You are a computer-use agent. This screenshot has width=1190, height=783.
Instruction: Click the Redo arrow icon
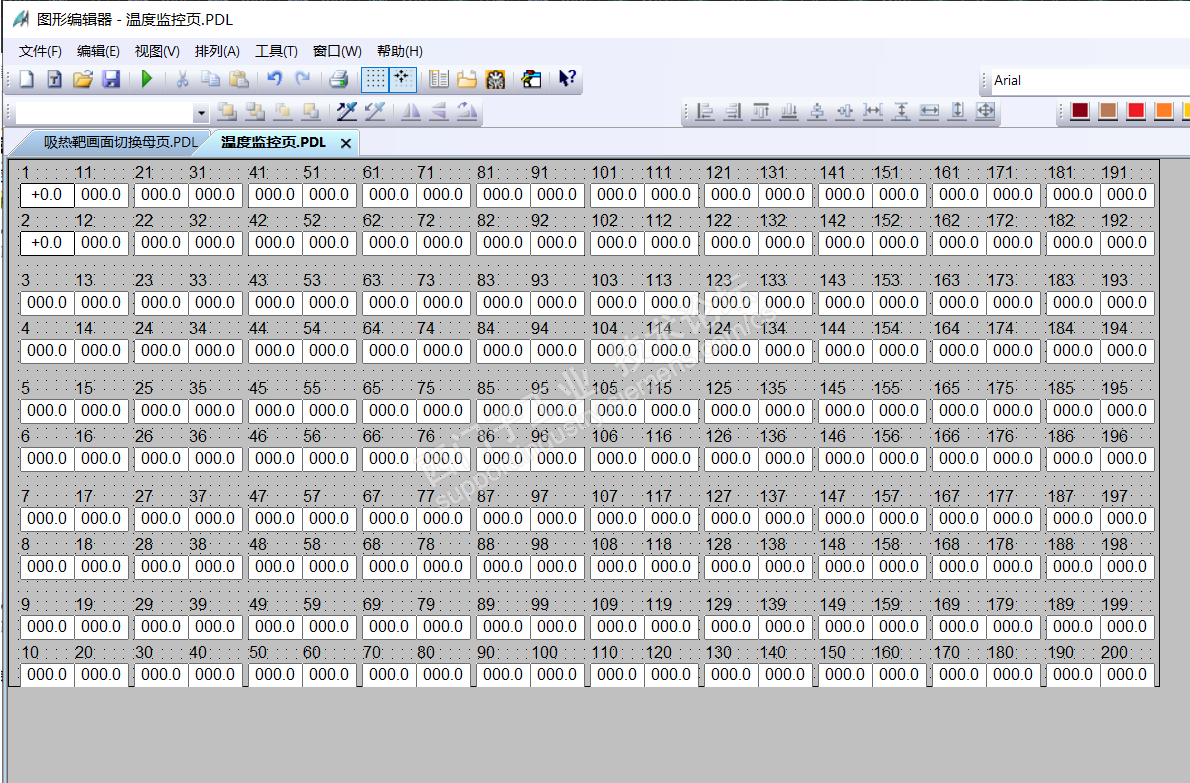303,79
